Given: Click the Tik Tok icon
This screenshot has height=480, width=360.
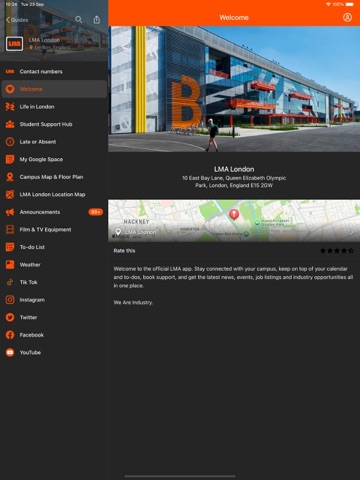Looking at the screenshot, I should pyautogui.click(x=10, y=282).
